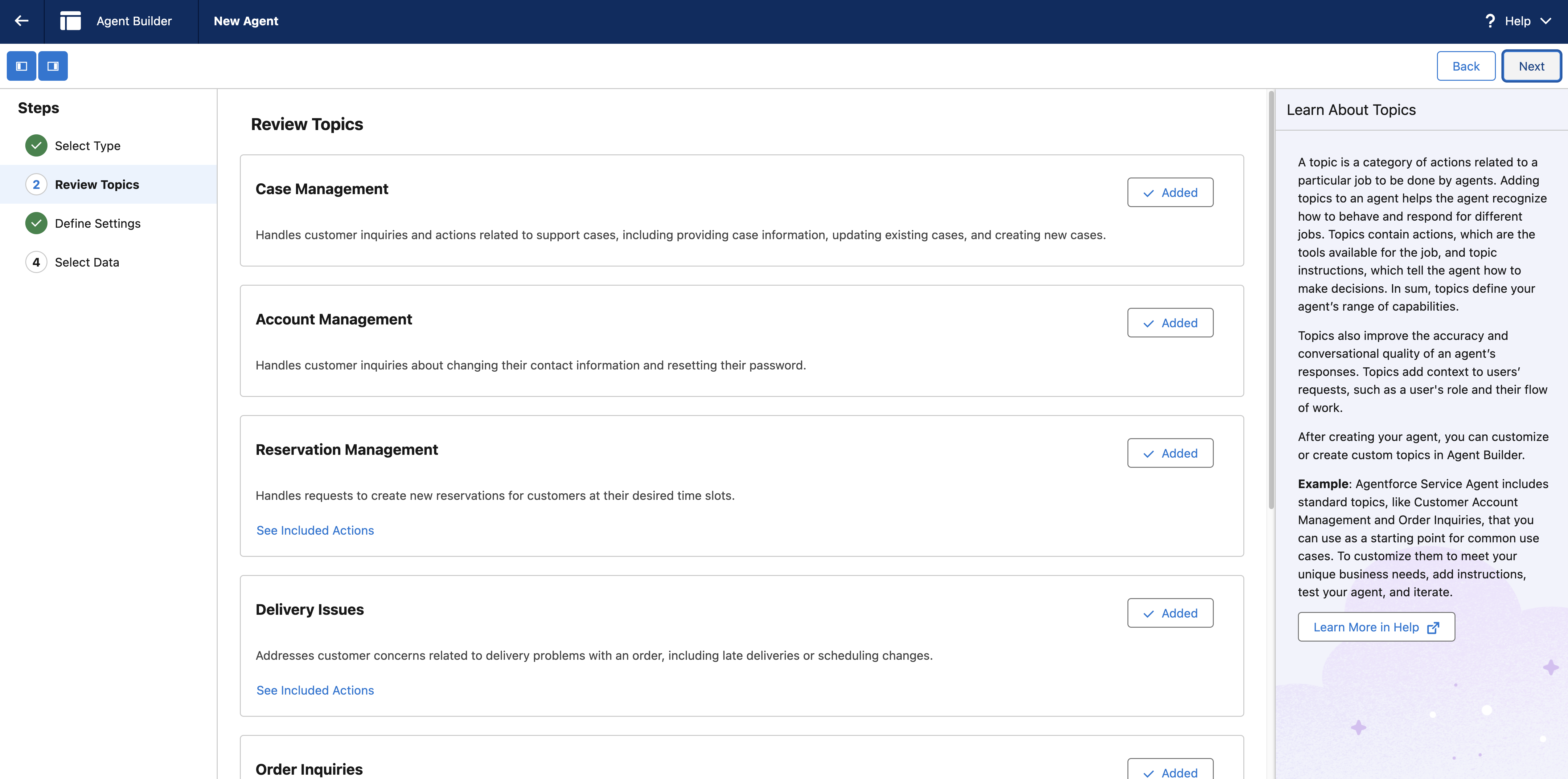Click the step 4 circle icon

[36, 262]
